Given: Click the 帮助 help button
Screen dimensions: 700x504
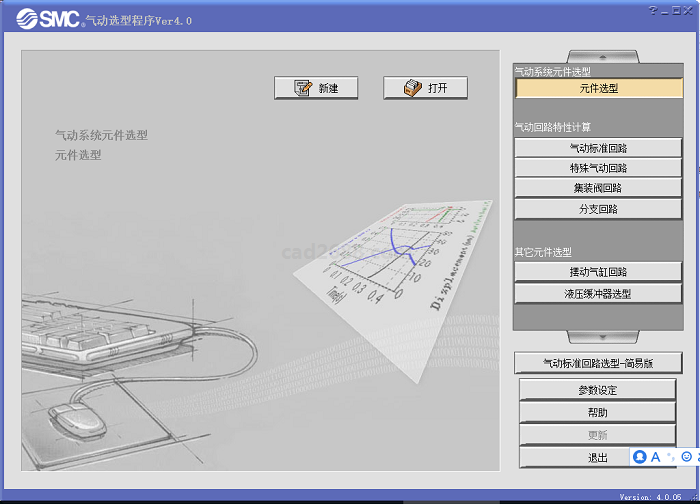Looking at the screenshot, I should coord(599,412).
